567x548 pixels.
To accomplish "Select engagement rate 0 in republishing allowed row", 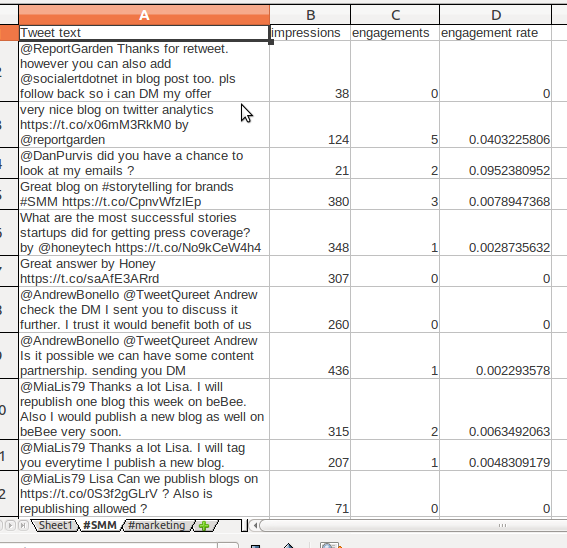I will coord(495,494).
